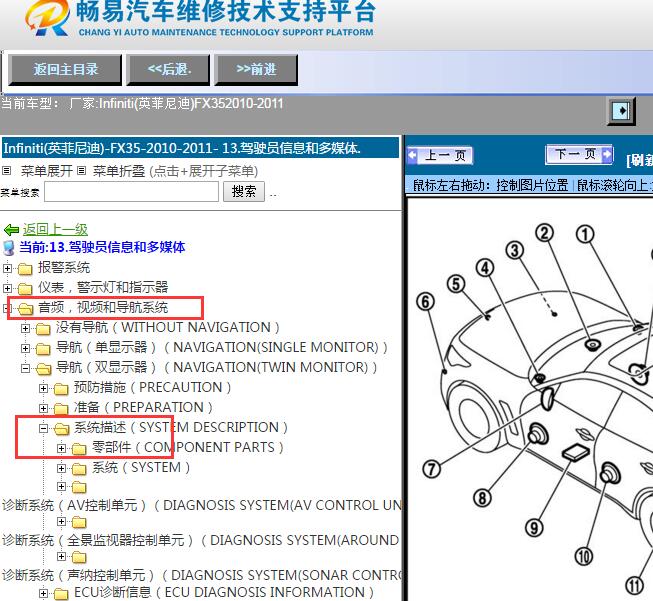Image resolution: width=653 pixels, height=601 pixels.
Task: Click the car component diagram image
Action: point(530,400)
